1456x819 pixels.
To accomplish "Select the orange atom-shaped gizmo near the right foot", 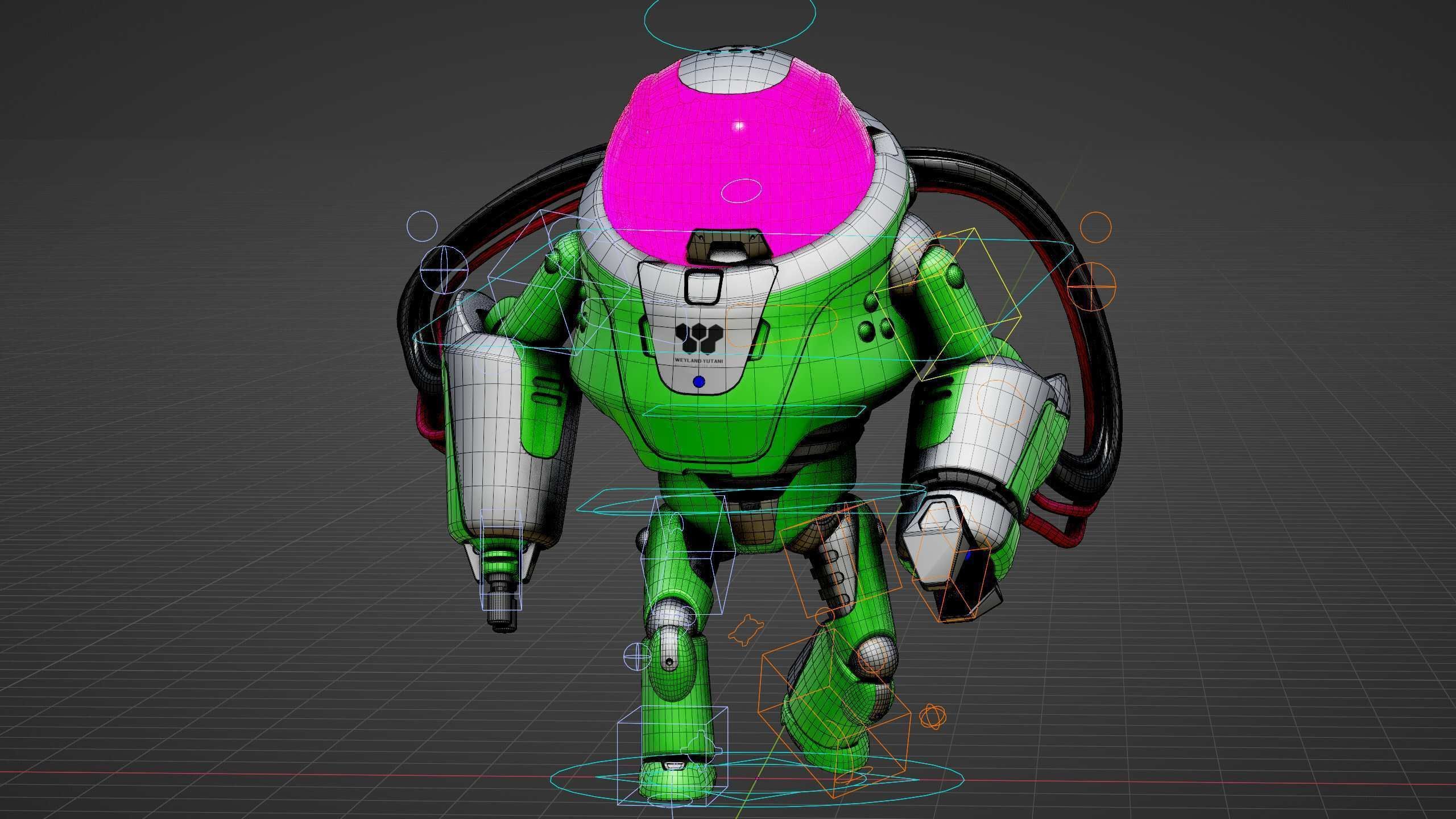I will 932,717.
